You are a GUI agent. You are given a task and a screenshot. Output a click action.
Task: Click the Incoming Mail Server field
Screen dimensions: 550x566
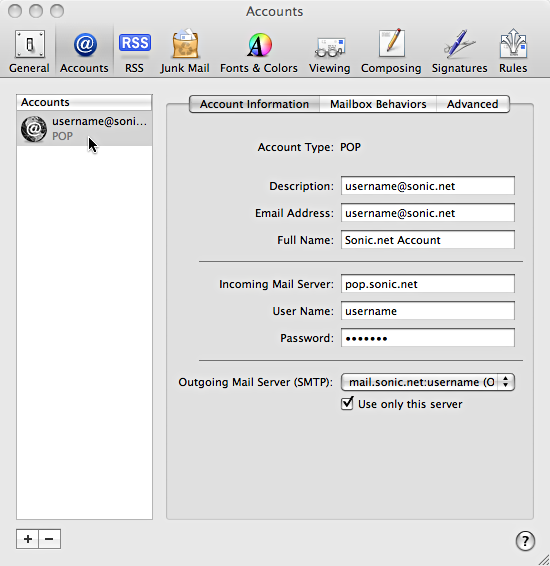pyautogui.click(x=428, y=284)
